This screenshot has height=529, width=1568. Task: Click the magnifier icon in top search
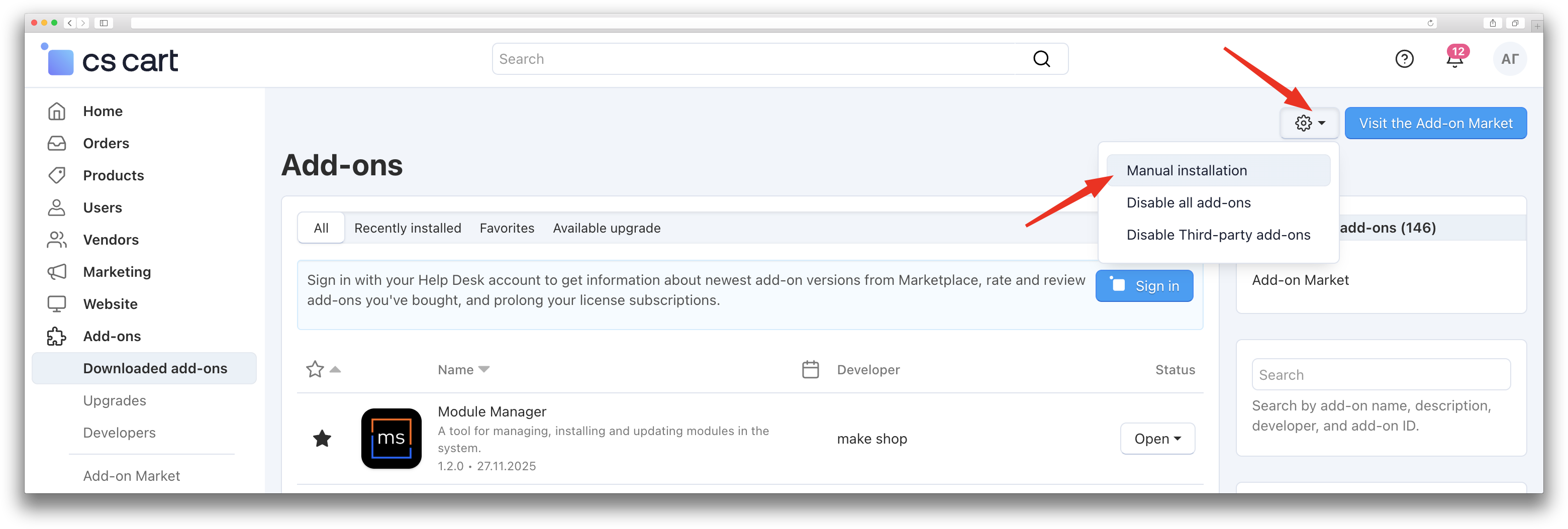1041,59
